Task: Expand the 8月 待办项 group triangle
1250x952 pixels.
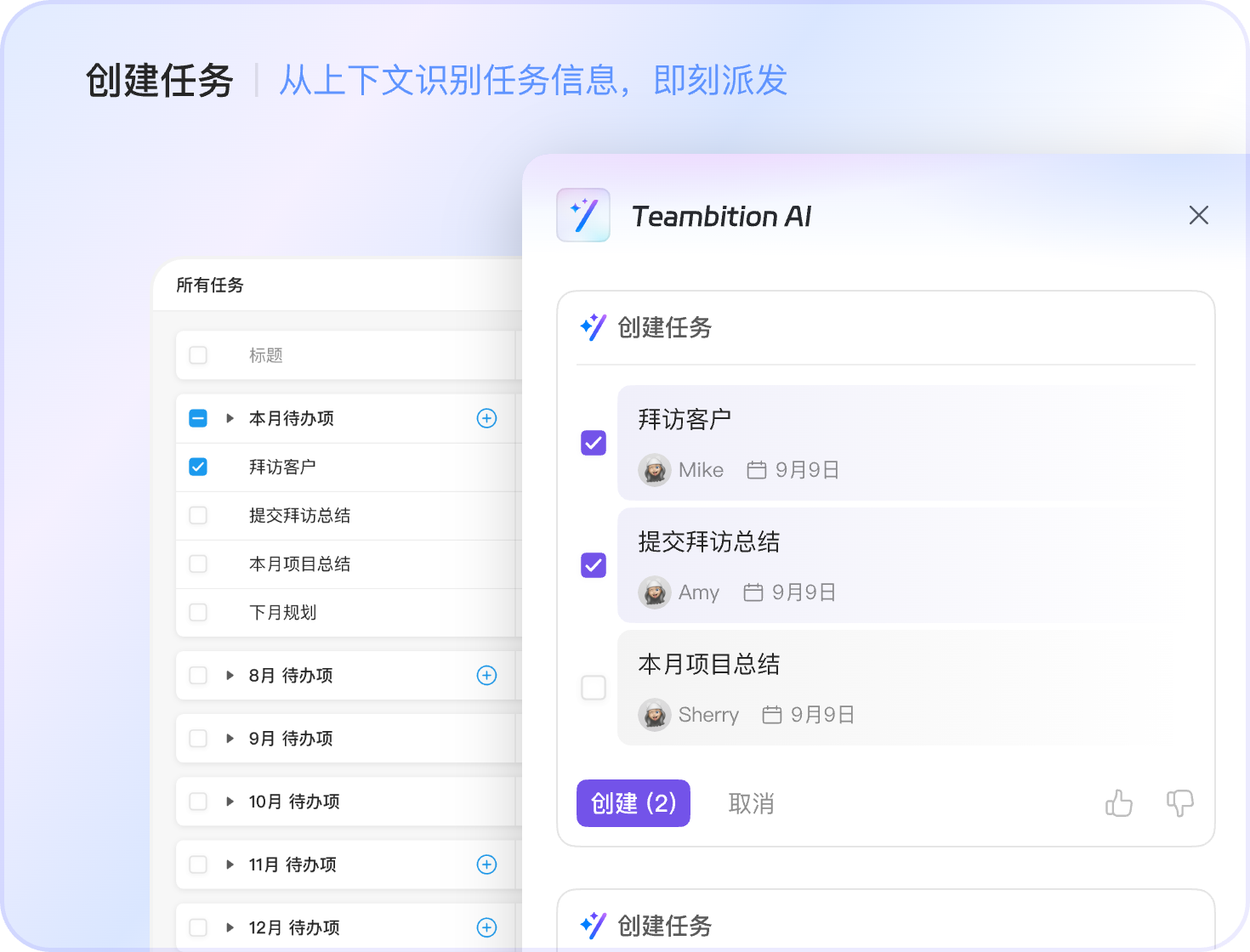Action: point(230,675)
